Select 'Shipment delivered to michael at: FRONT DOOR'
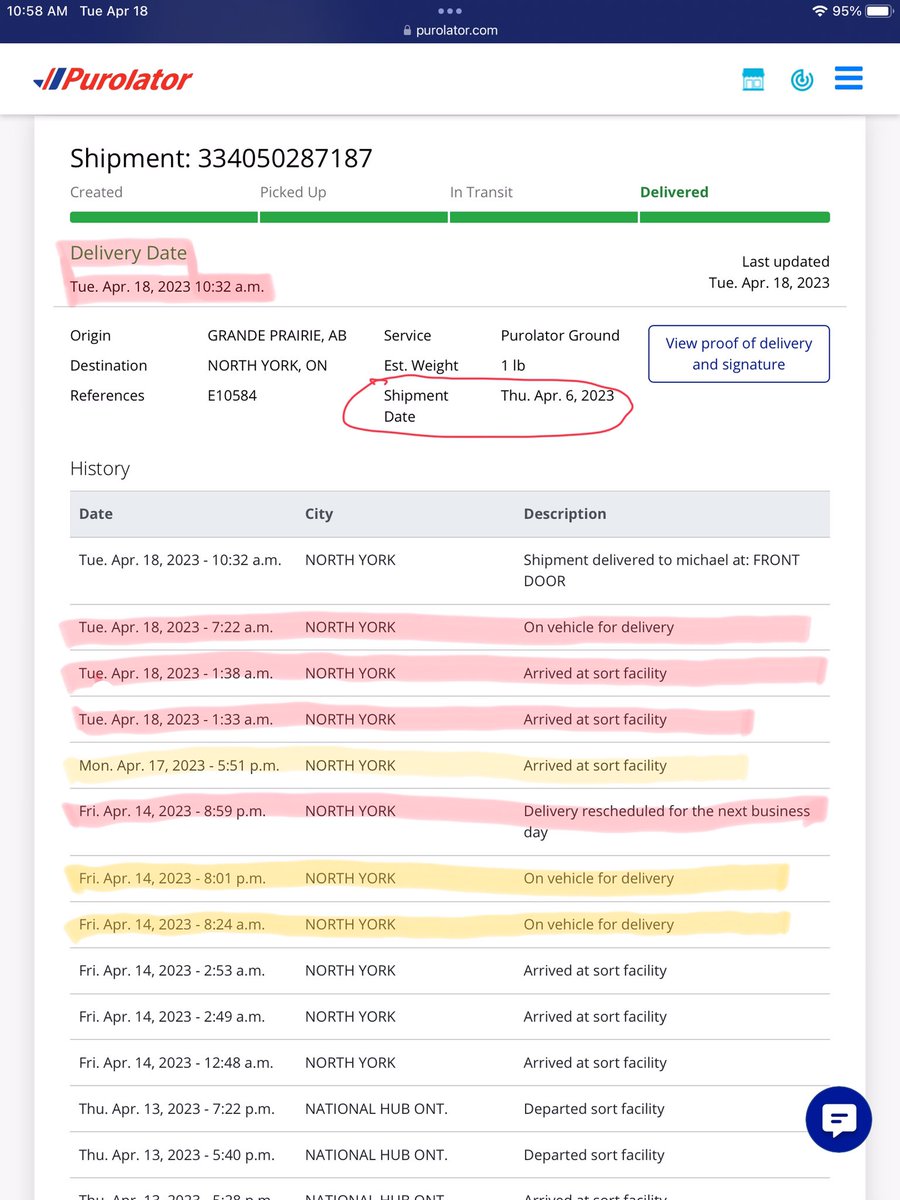Image resolution: width=900 pixels, height=1200 pixels. pos(662,570)
